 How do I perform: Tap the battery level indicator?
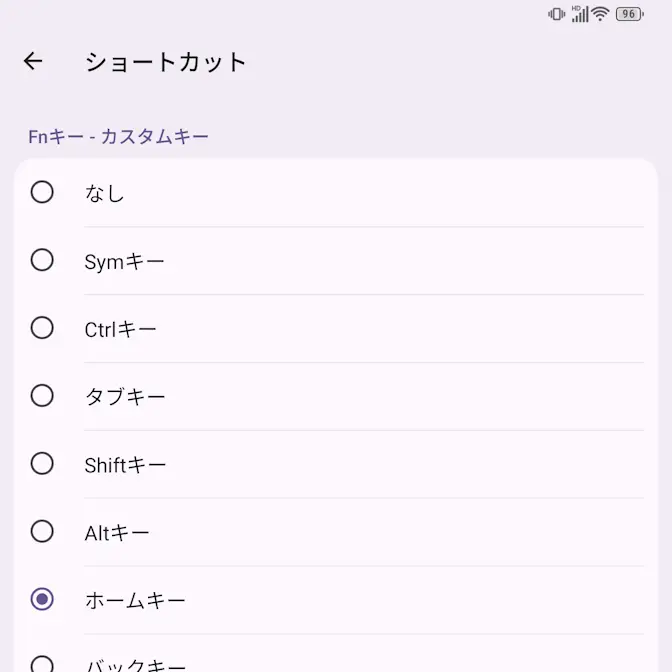pyautogui.click(x=629, y=14)
